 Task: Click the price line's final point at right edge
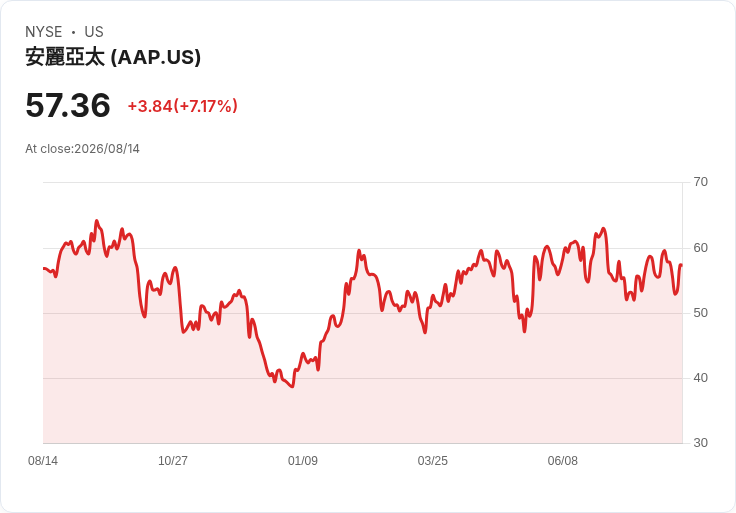pos(682,266)
